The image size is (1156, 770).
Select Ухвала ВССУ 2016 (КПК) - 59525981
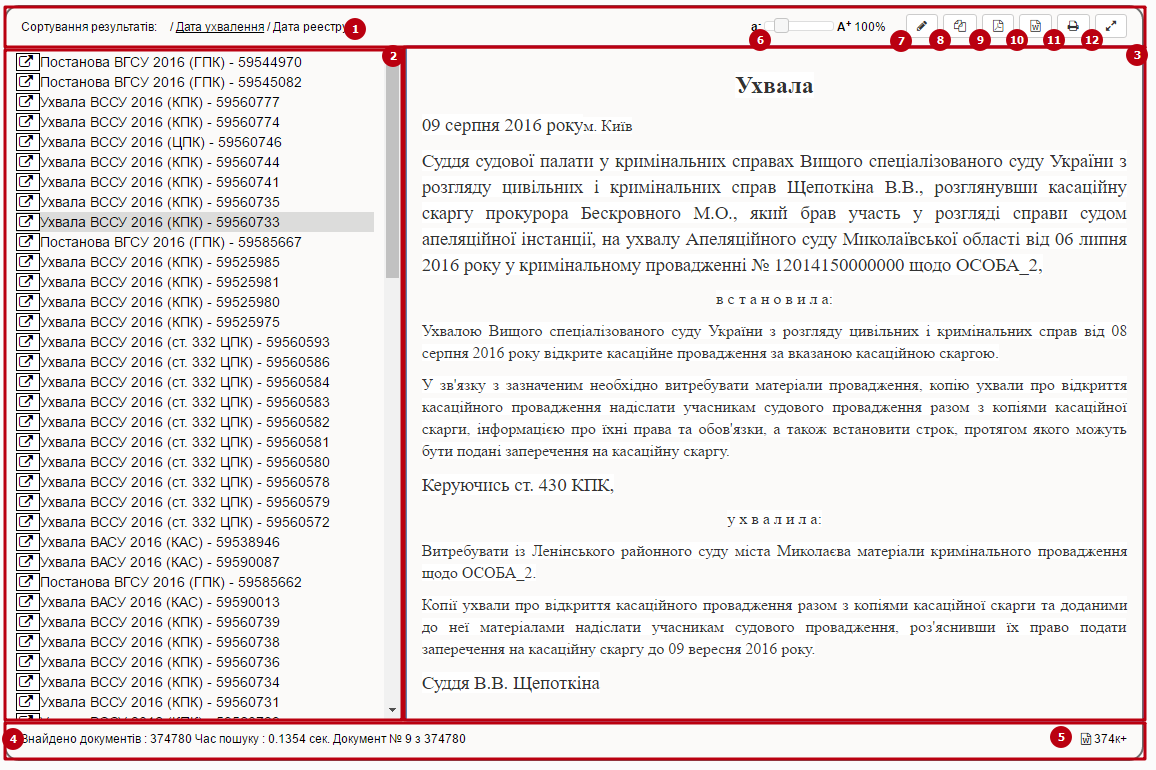[x=160, y=282]
